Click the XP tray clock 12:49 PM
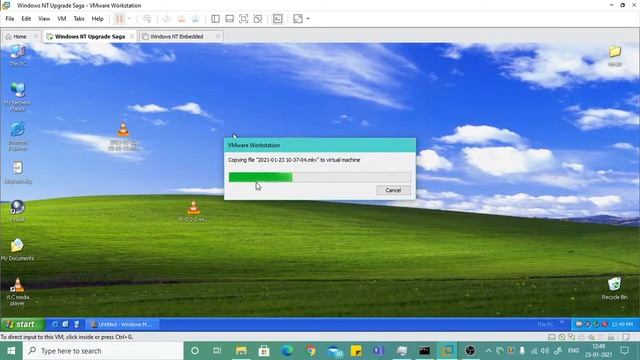 pyautogui.click(x=623, y=324)
